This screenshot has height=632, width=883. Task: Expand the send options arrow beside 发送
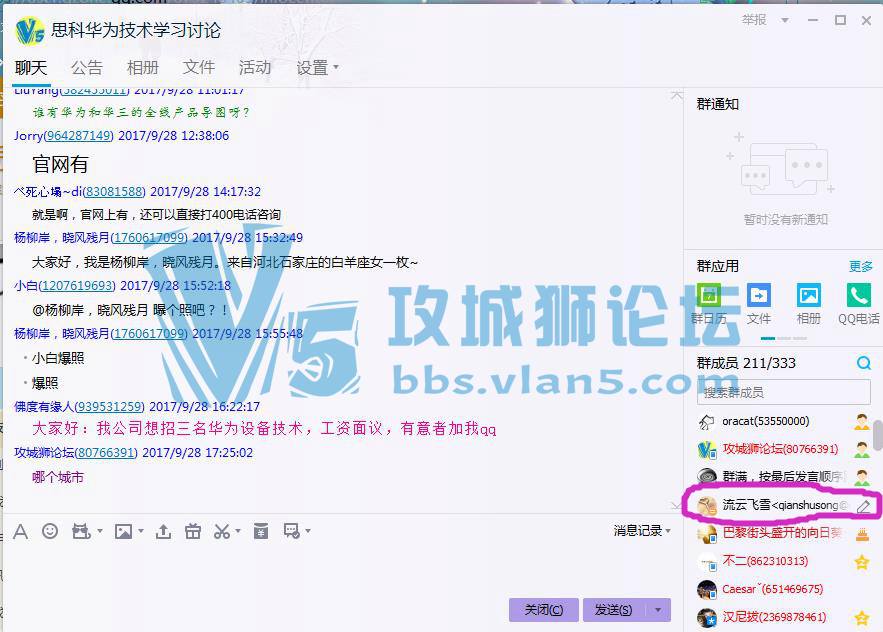[658, 610]
